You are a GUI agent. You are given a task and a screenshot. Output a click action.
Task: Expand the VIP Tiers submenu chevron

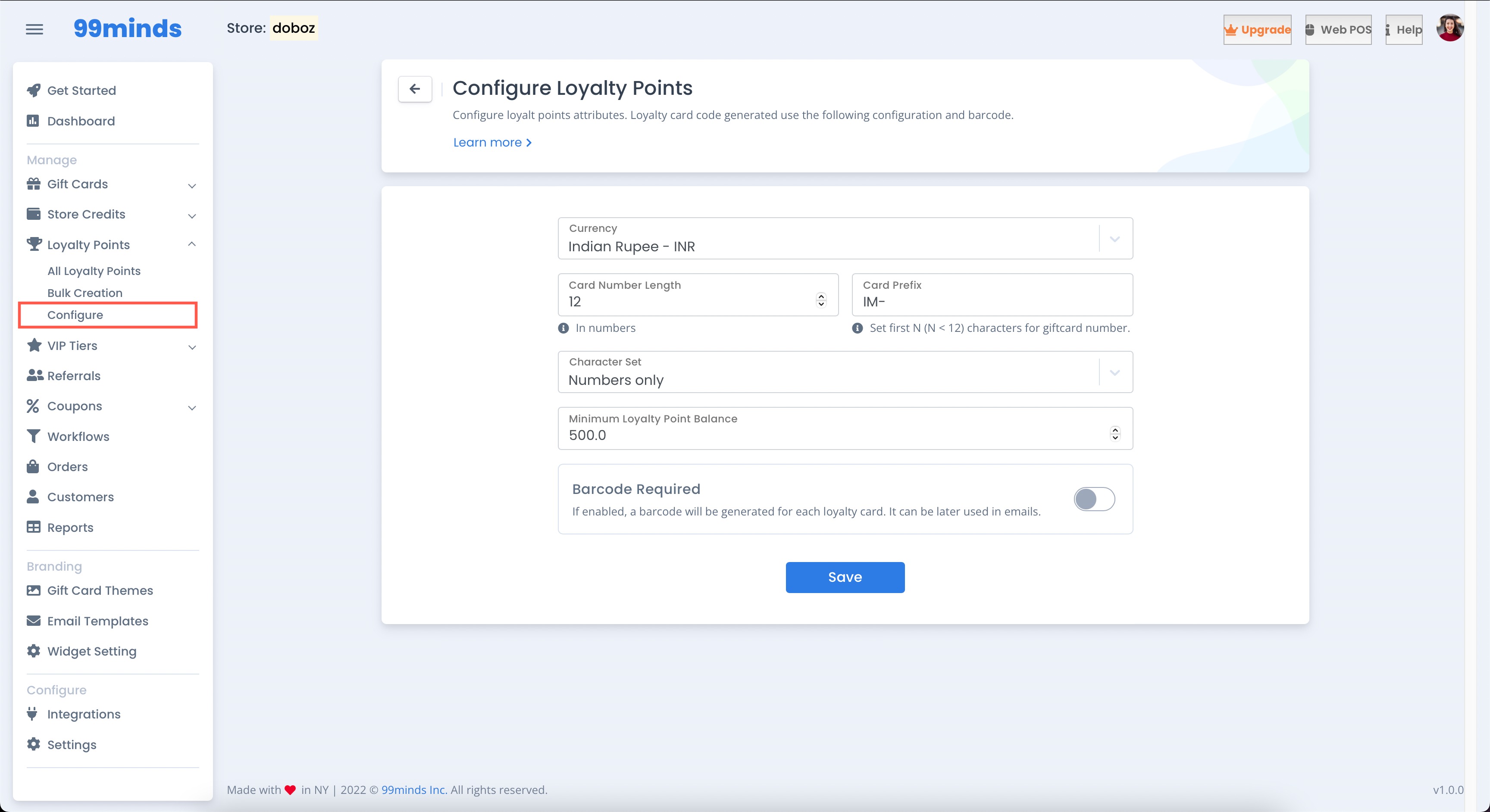(192, 347)
